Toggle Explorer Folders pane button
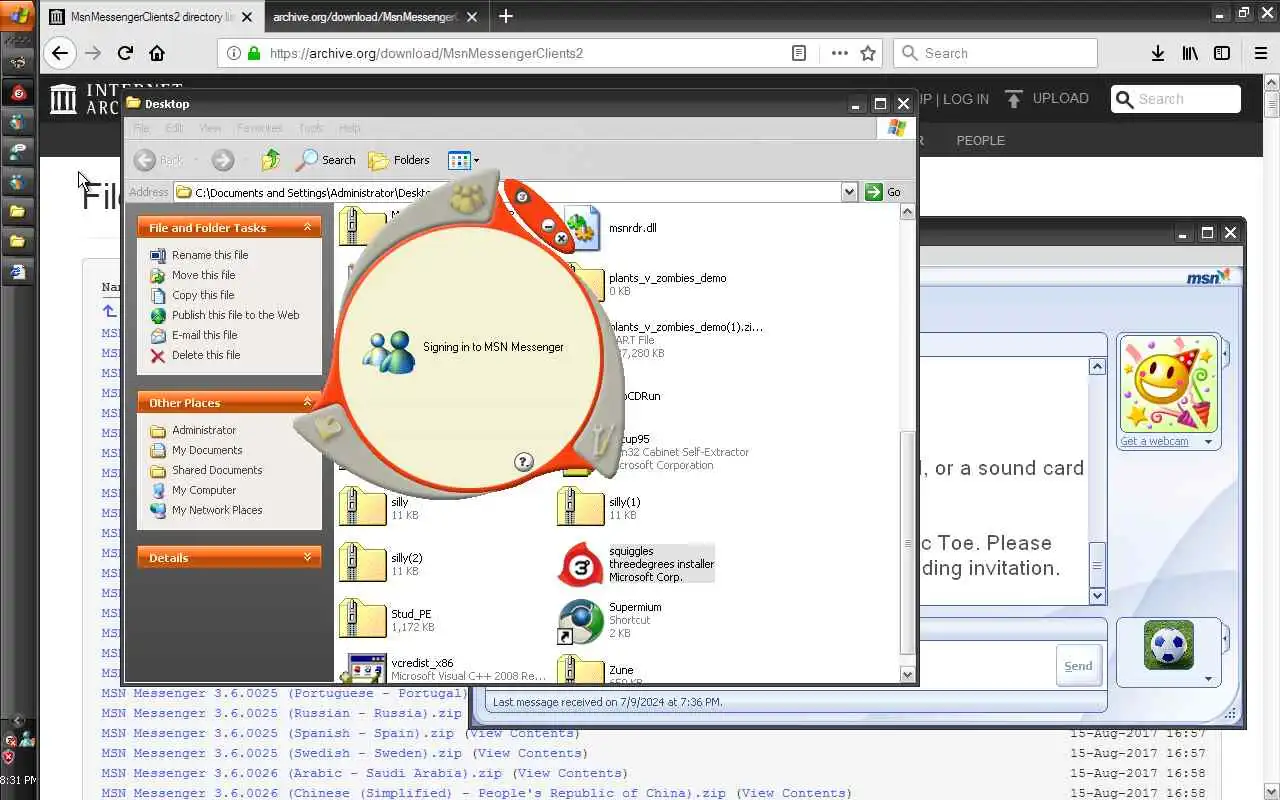This screenshot has width=1280, height=800. [x=399, y=160]
